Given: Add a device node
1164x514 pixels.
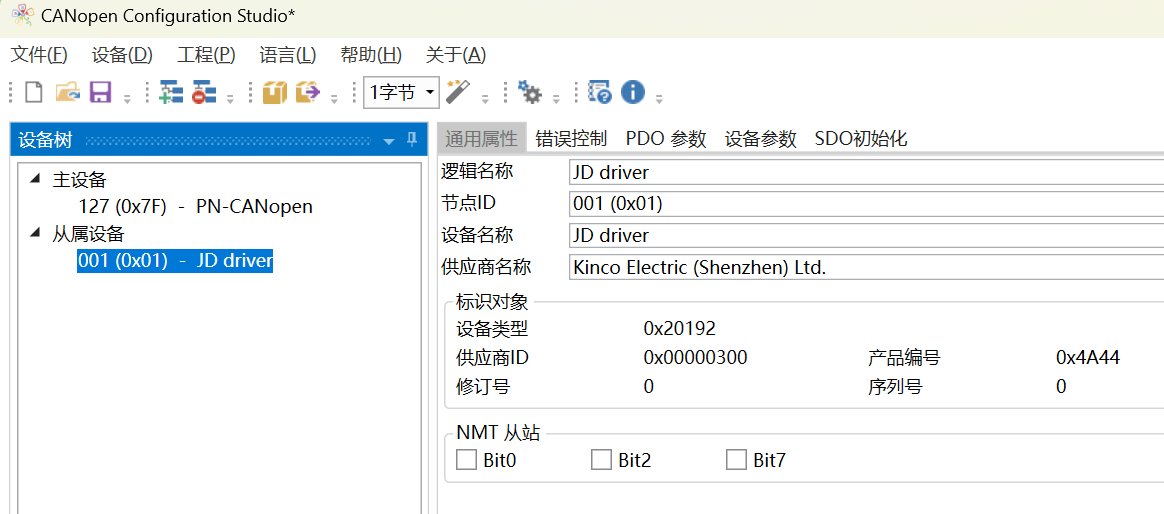Looking at the screenshot, I should coord(171,93).
